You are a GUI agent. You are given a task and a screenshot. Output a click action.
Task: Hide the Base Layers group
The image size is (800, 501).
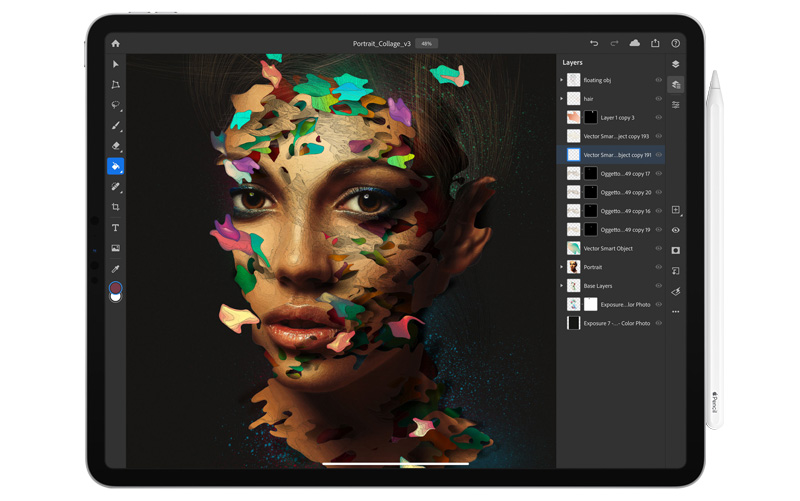[659, 286]
